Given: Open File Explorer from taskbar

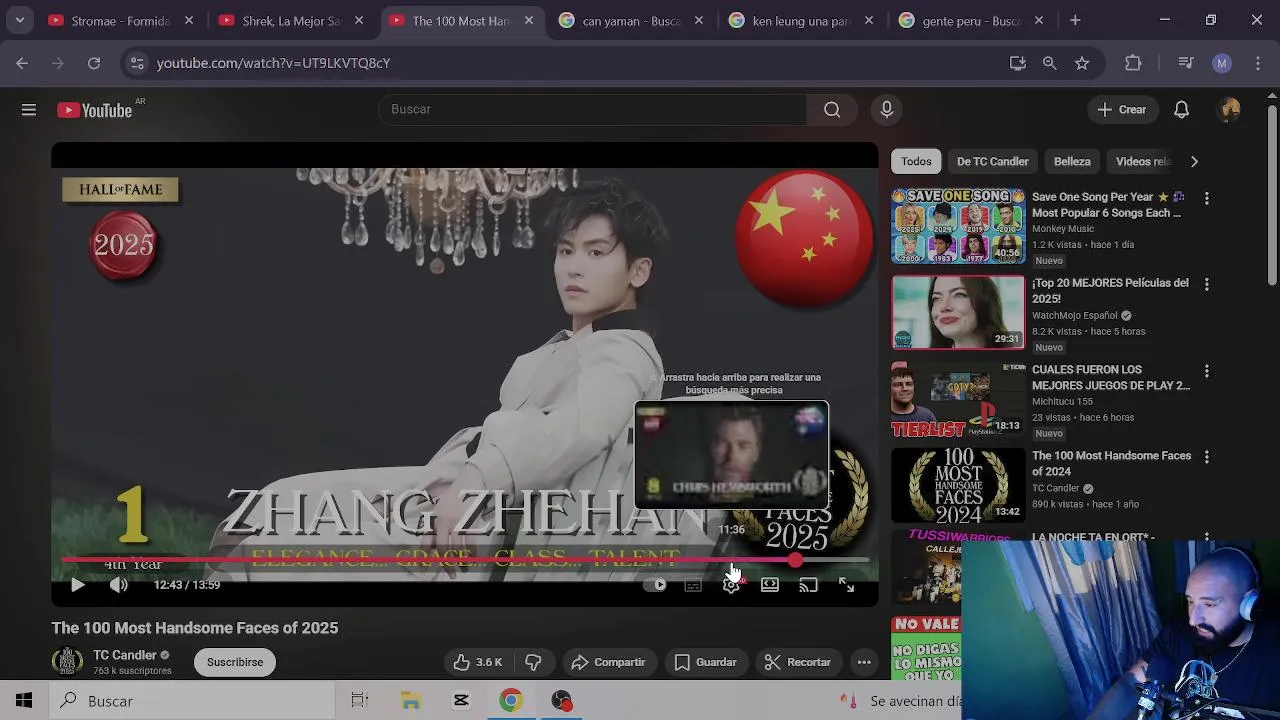Looking at the screenshot, I should [x=411, y=701].
